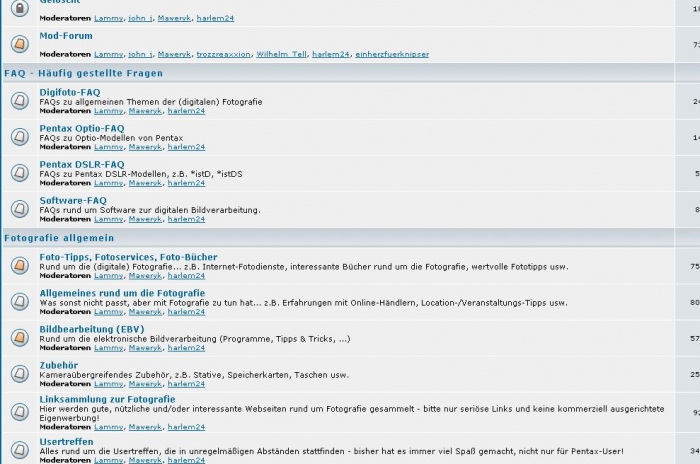View moderator Maveryk in Zubehör row
Viewport: 700px width, 464px height.
pyautogui.click(x=145, y=384)
